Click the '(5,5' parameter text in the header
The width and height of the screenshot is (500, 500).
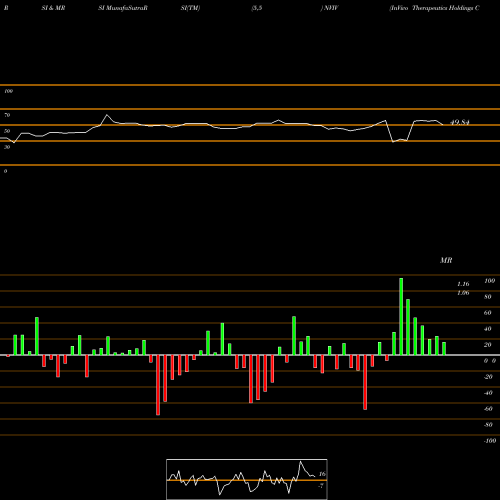(x=257, y=8)
